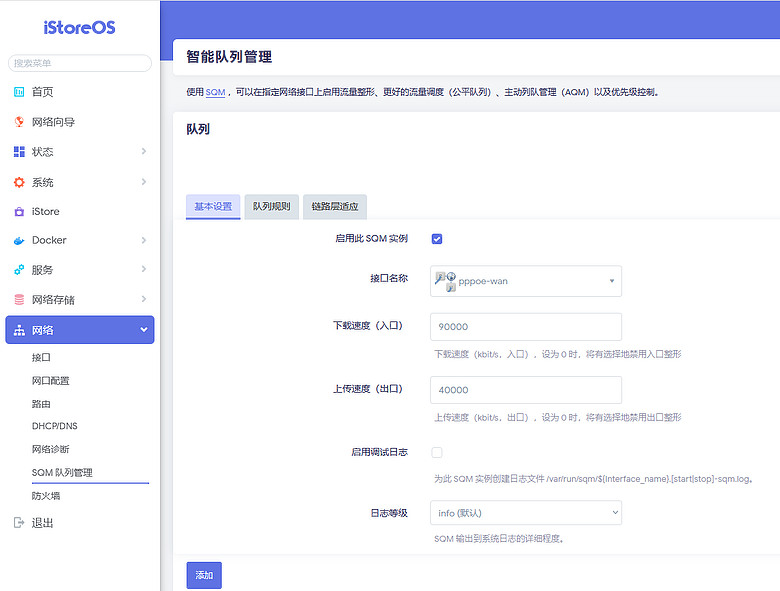Open the DHCP/DNS submenu item
The width and height of the screenshot is (780, 591).
(55, 426)
